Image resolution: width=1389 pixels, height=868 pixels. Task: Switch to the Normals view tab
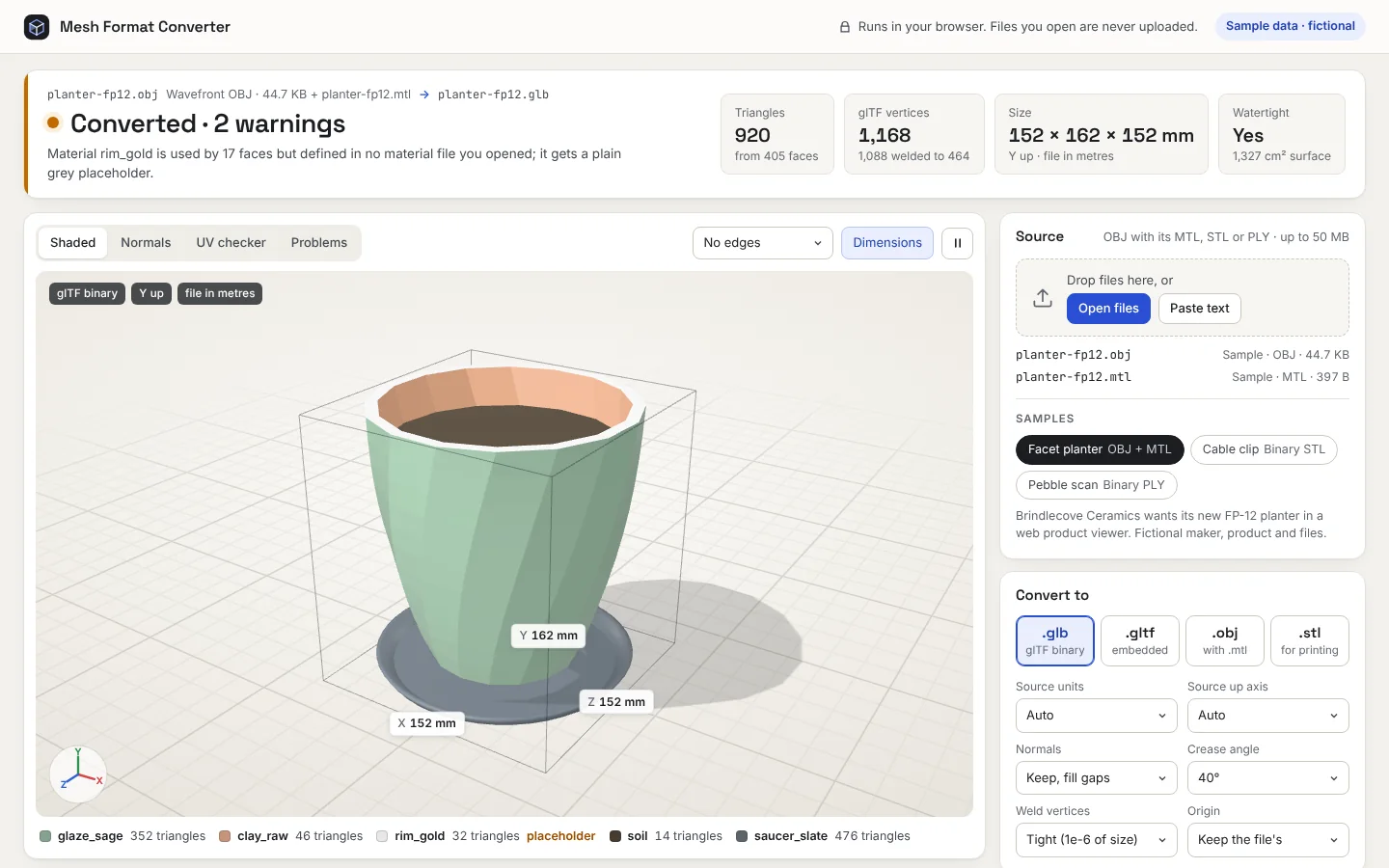point(146,243)
